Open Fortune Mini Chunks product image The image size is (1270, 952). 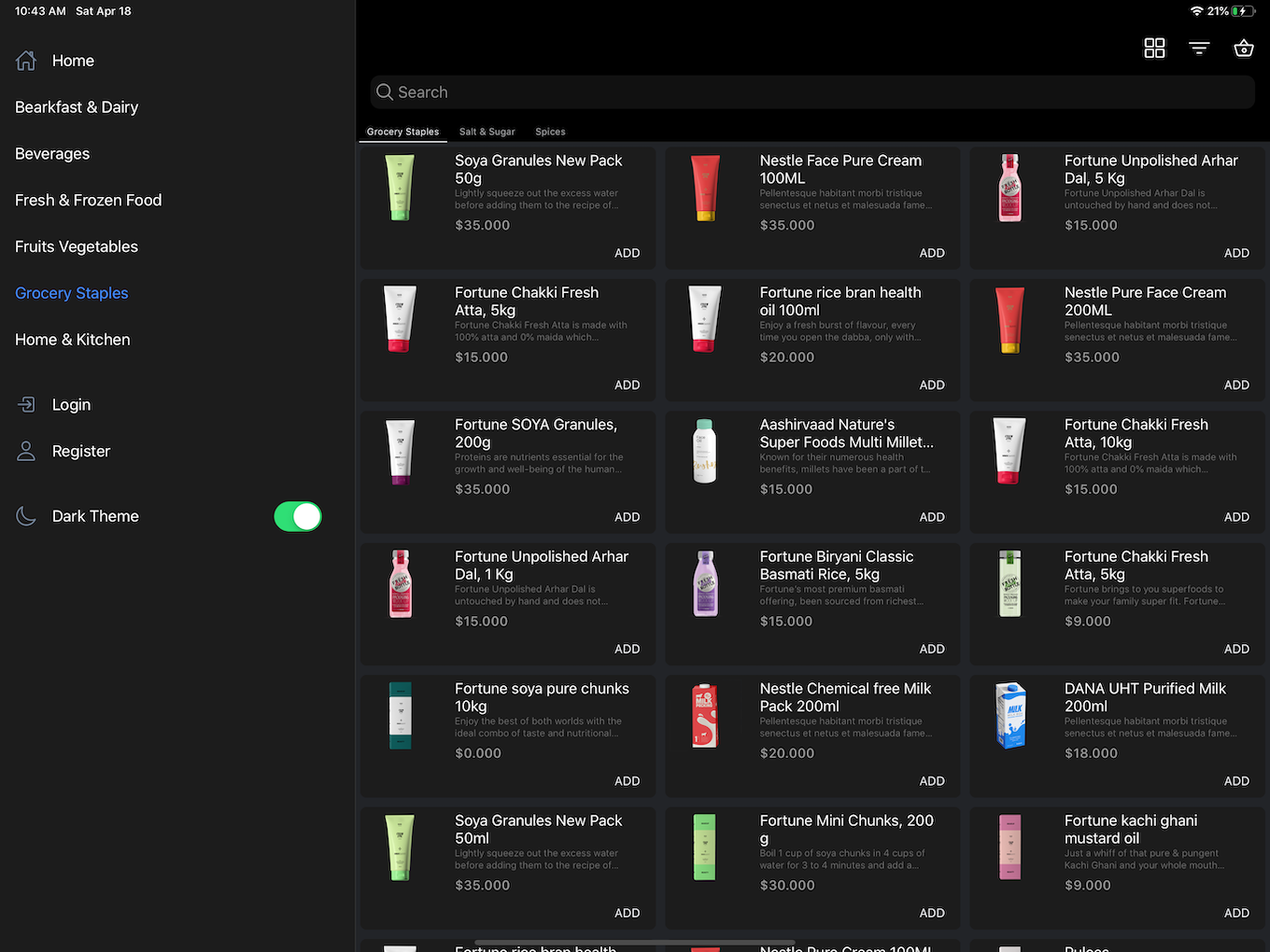pyautogui.click(x=705, y=847)
